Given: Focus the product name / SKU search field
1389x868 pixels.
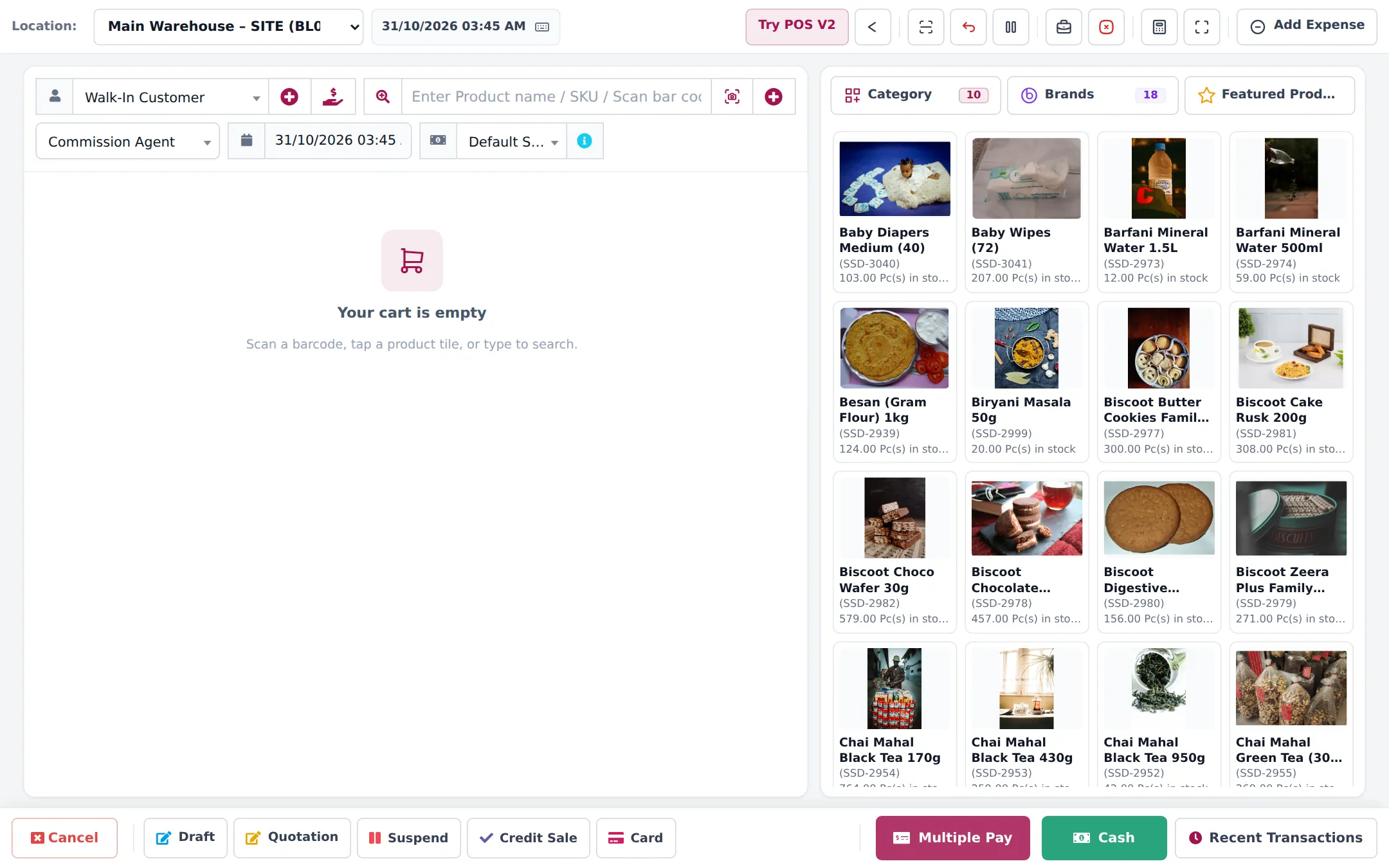Looking at the screenshot, I should pos(556,97).
